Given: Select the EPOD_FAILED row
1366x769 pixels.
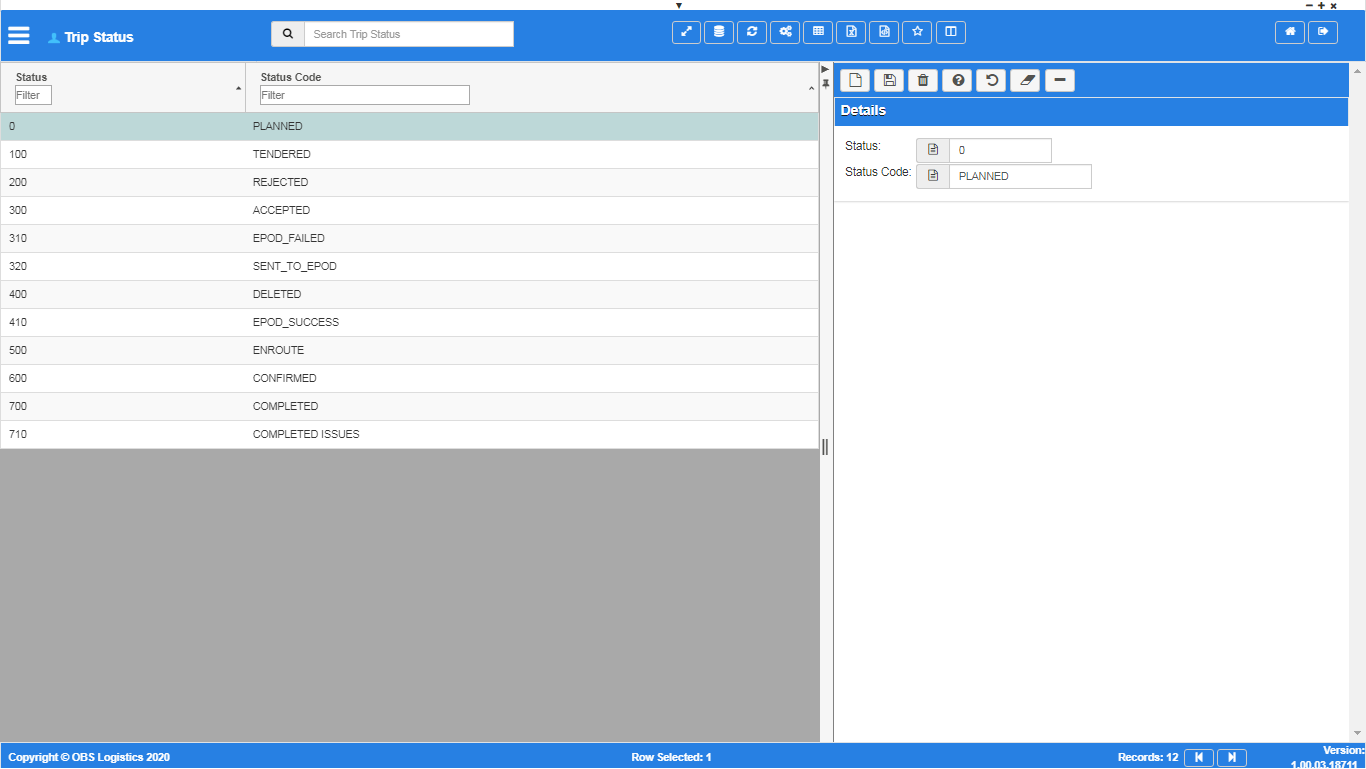Looking at the screenshot, I should point(409,238).
